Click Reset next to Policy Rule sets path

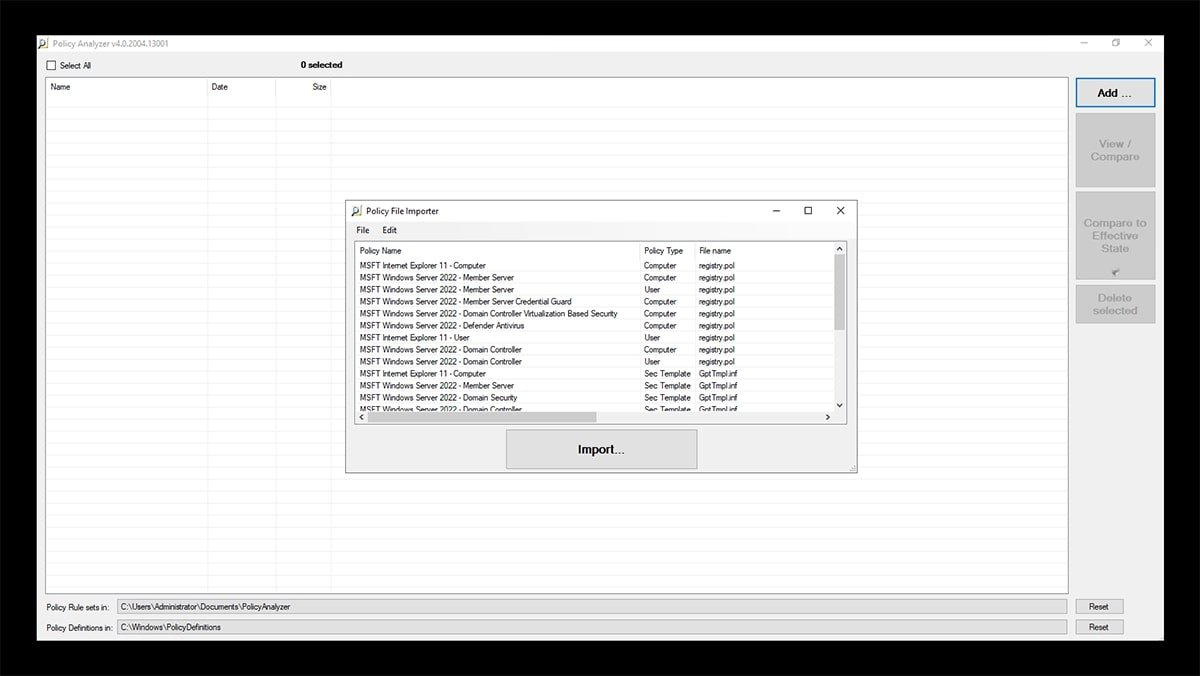click(x=1099, y=606)
